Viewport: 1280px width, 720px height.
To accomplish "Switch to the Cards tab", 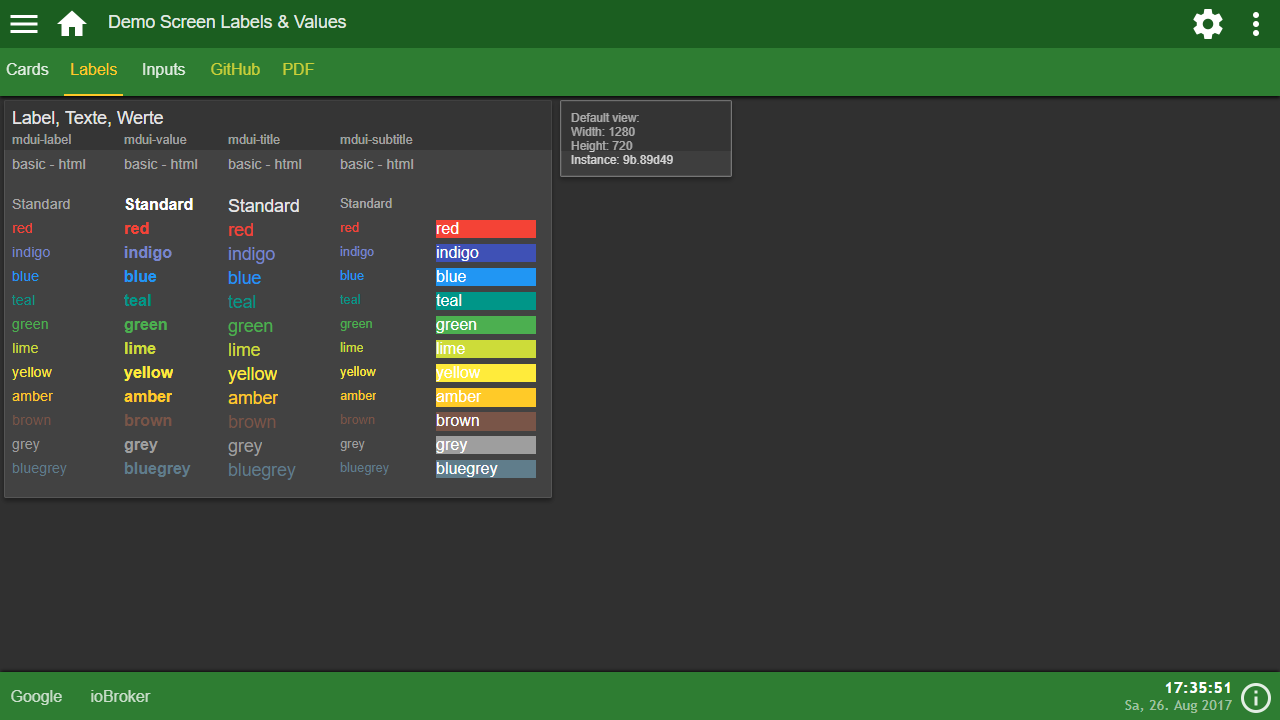I will pyautogui.click(x=27, y=70).
